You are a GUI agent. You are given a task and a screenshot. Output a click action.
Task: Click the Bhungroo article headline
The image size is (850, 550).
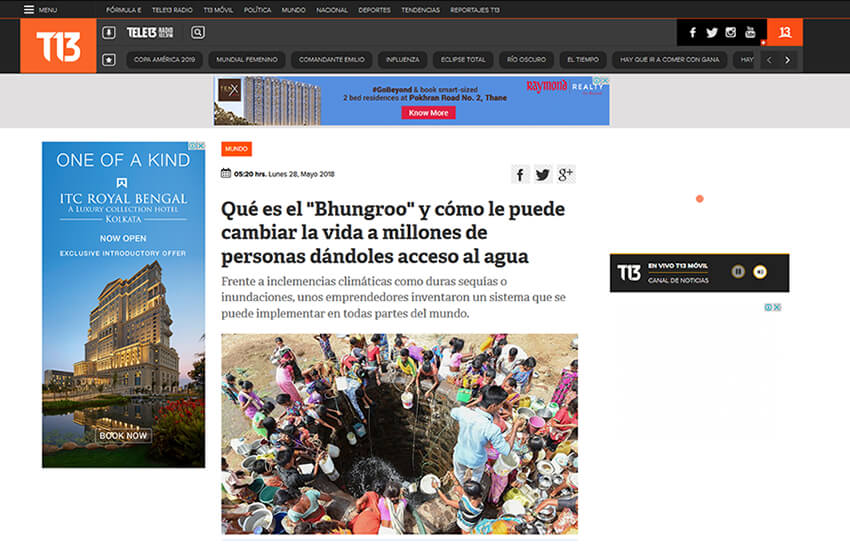pos(393,232)
